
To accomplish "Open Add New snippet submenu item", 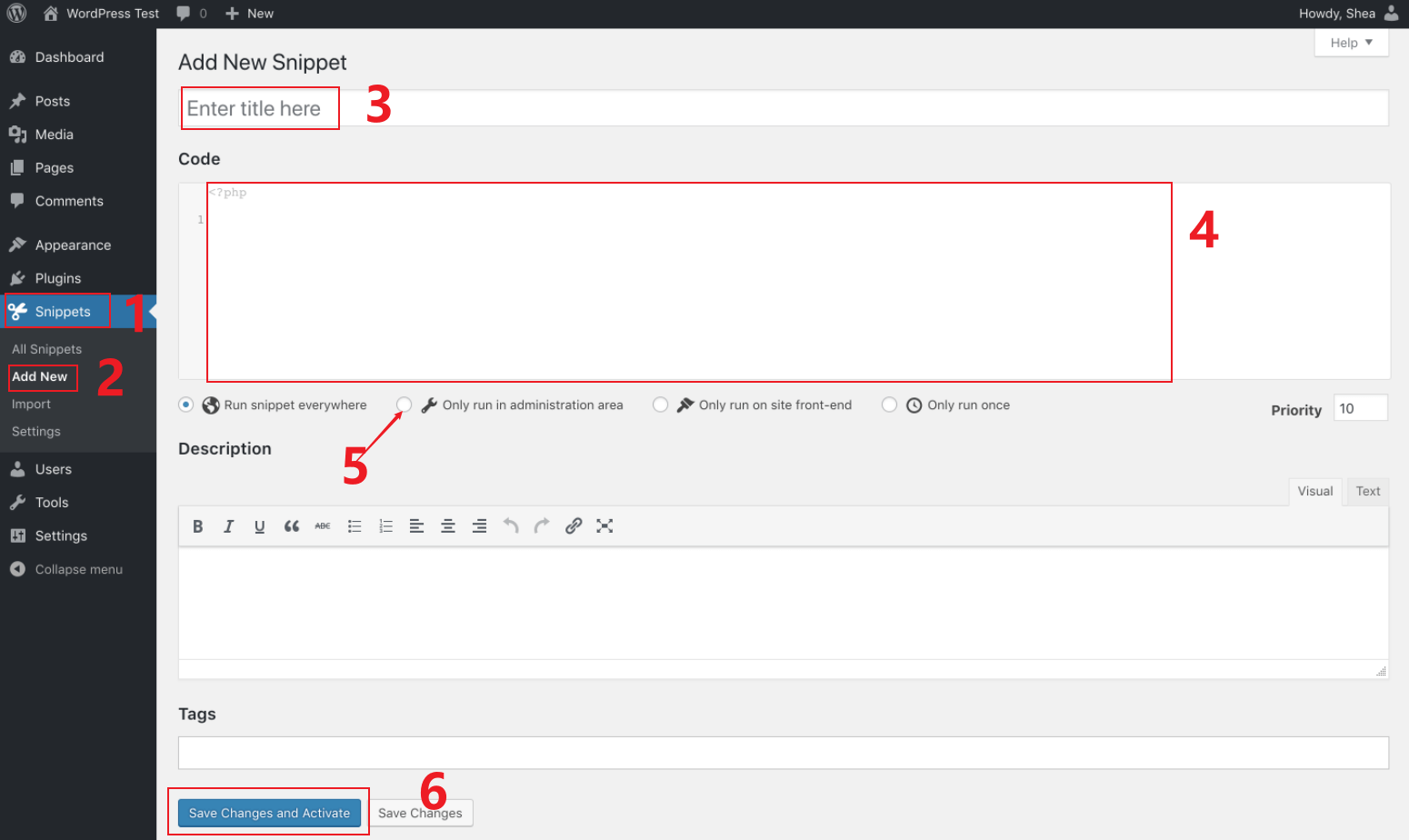I will click(40, 376).
